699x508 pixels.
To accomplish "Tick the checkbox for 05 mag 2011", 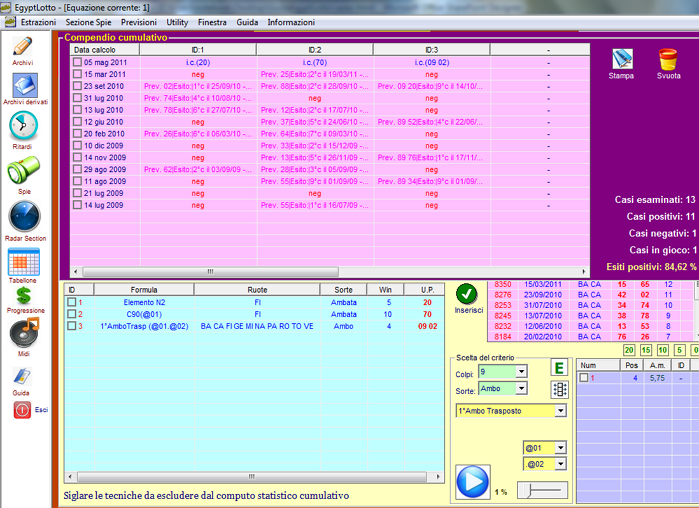I will pos(77,62).
